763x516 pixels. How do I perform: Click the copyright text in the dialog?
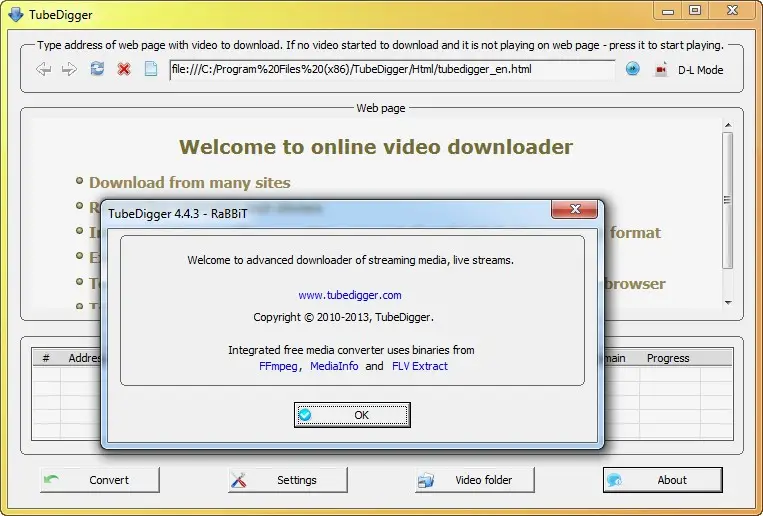click(x=344, y=317)
